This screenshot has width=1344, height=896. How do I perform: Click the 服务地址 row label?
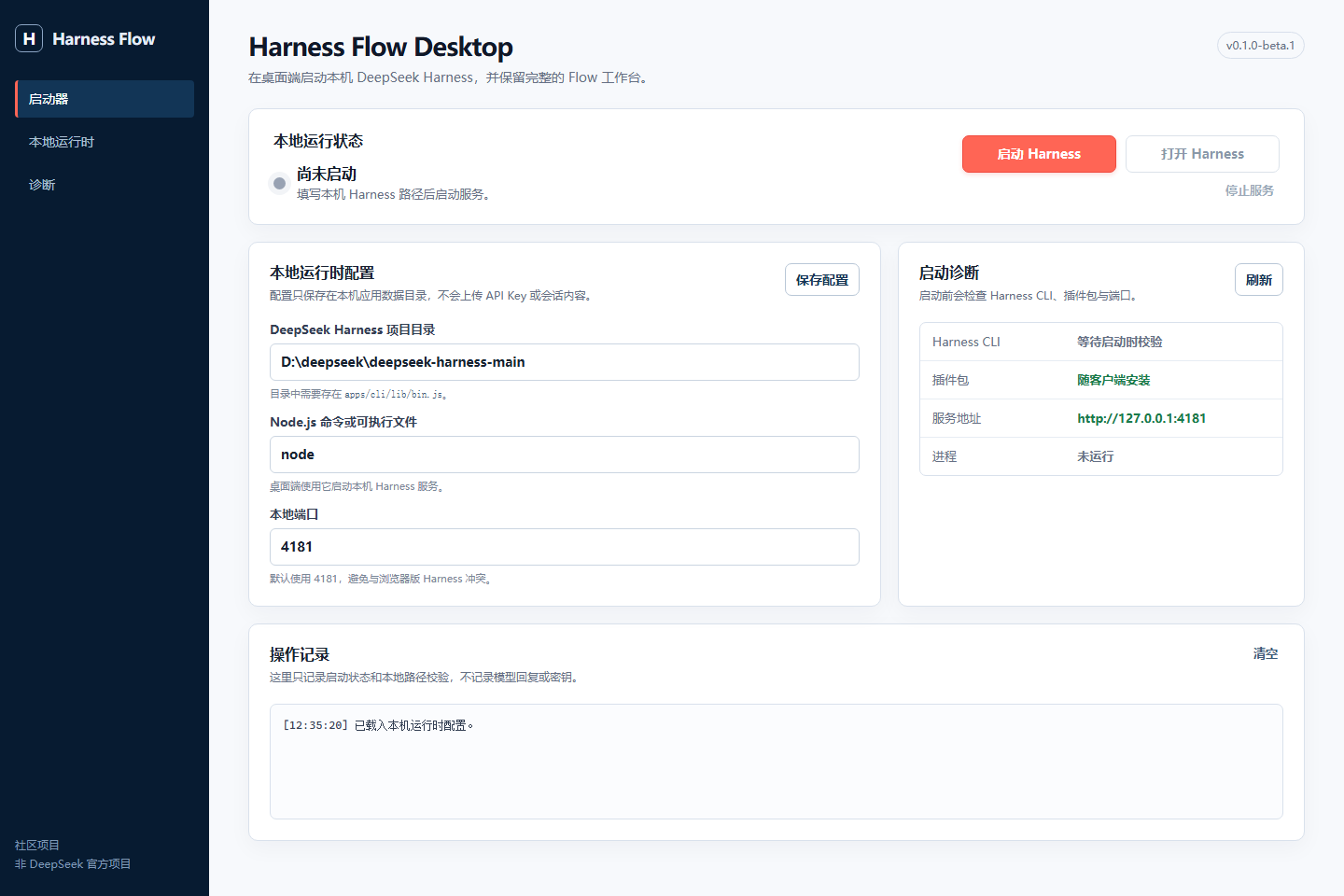coord(957,418)
